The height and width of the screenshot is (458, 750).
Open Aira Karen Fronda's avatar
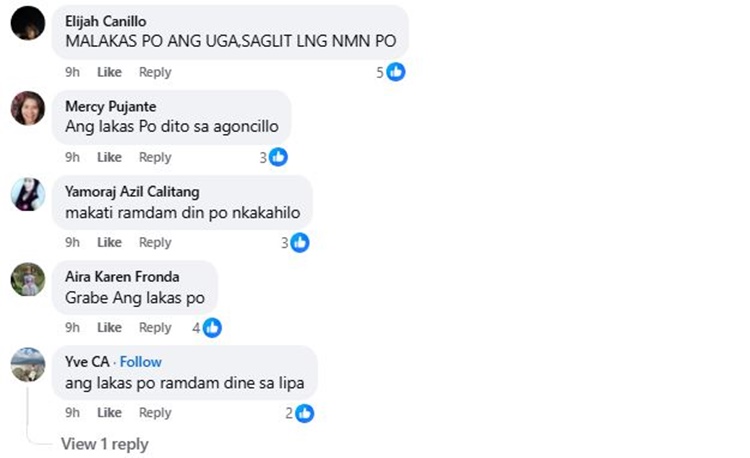click(x=28, y=279)
